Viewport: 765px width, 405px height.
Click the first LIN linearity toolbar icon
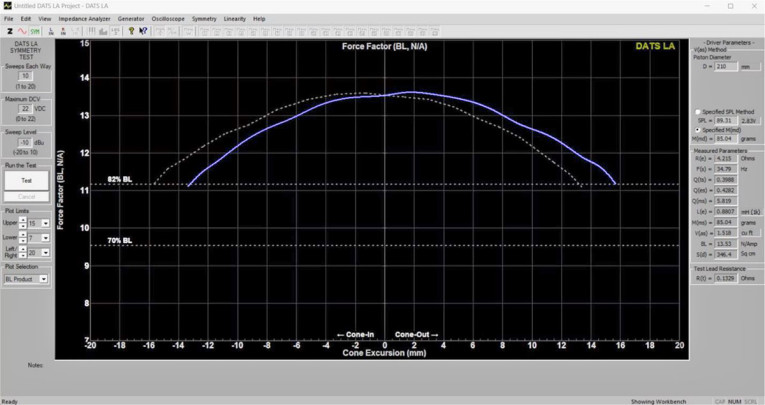tap(50, 31)
